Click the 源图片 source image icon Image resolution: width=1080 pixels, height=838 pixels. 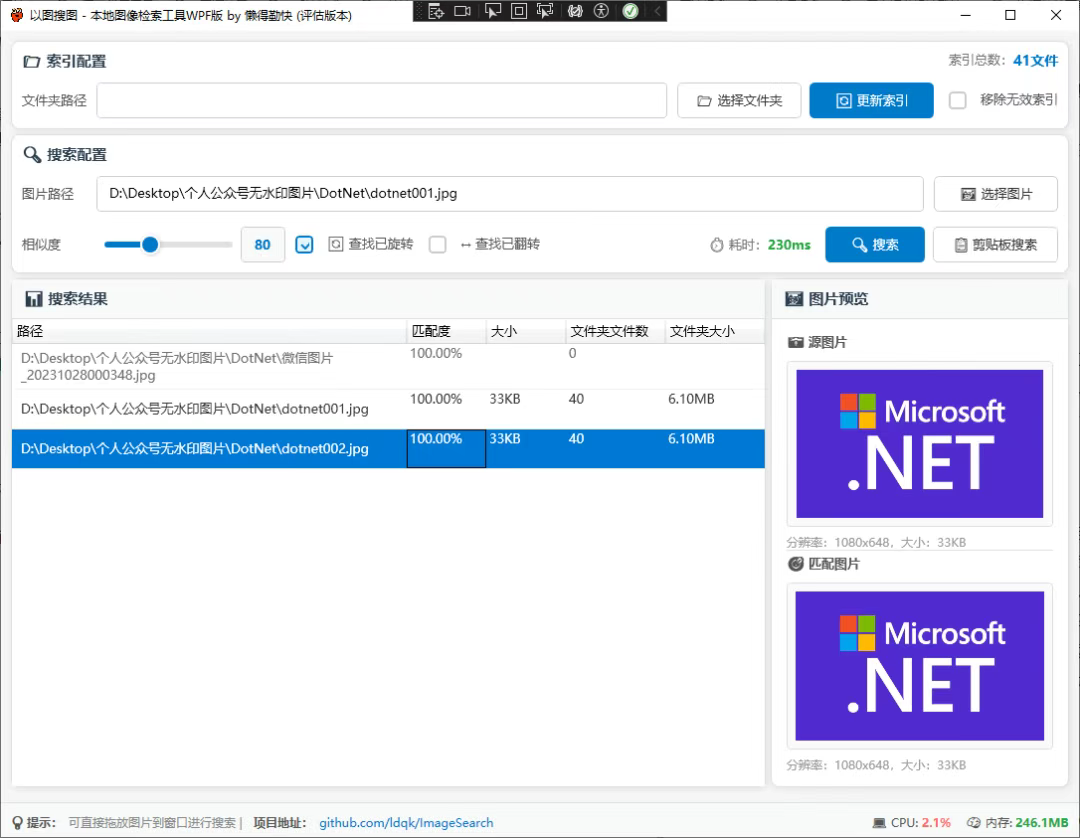click(x=795, y=341)
